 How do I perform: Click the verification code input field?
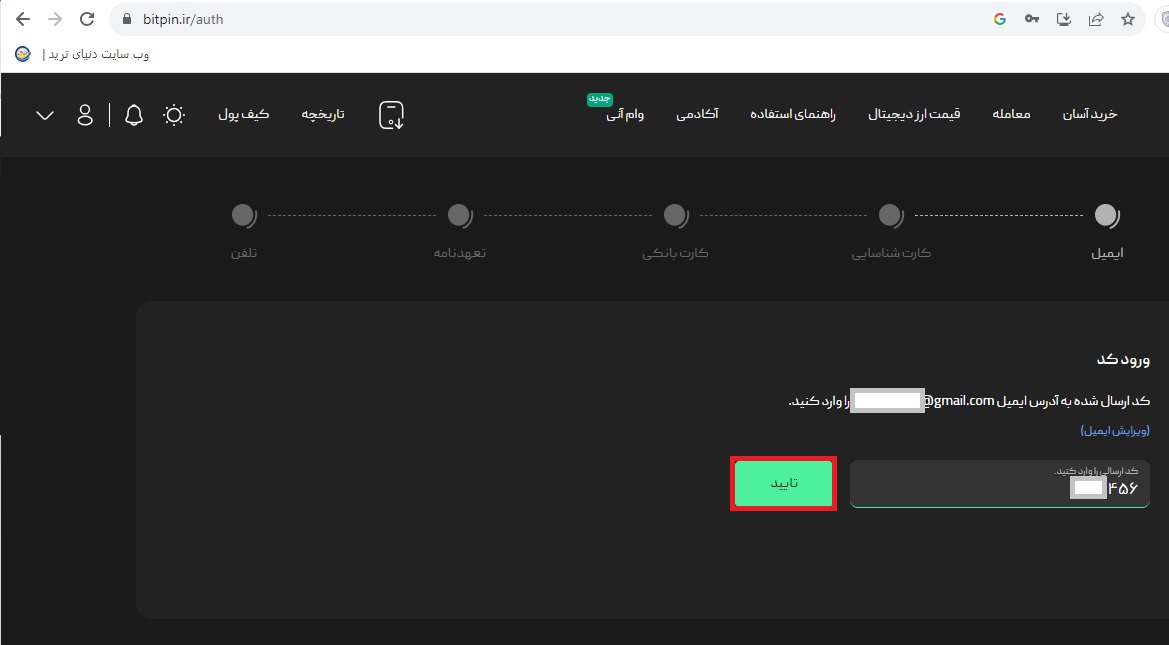(x=1000, y=484)
